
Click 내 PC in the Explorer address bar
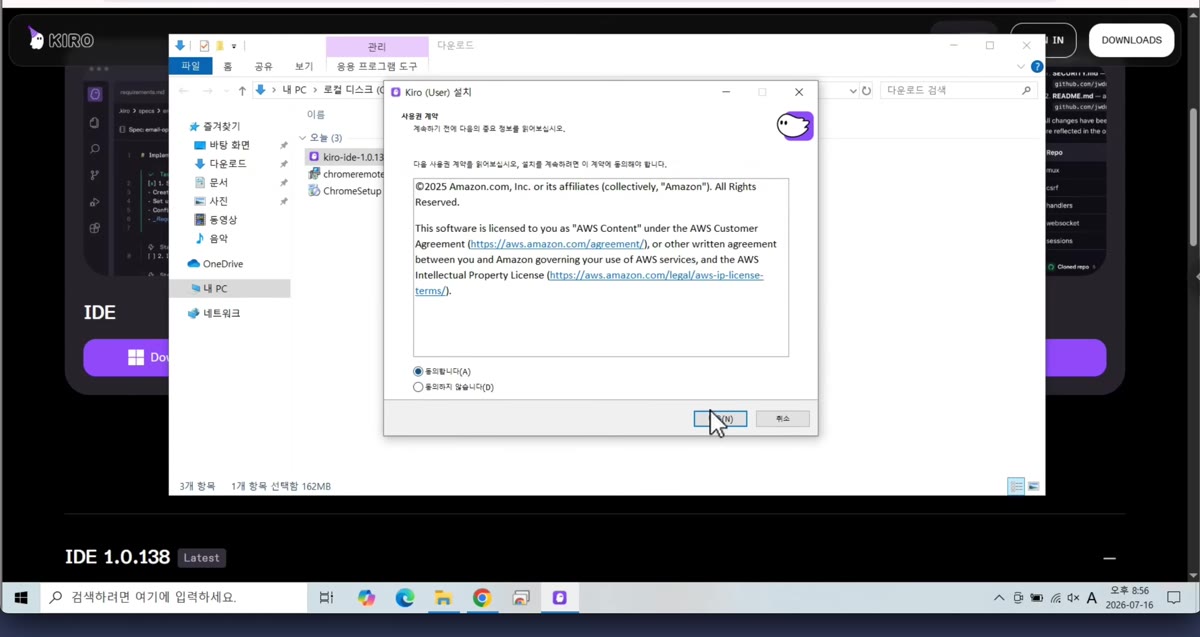295,90
